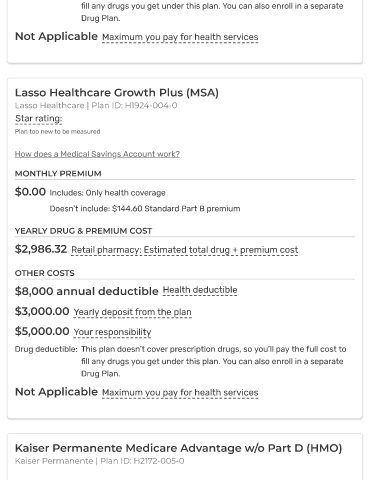Select Kaiser Permanente Medicare Advantage plan title
370x480 pixels.
click(179, 448)
